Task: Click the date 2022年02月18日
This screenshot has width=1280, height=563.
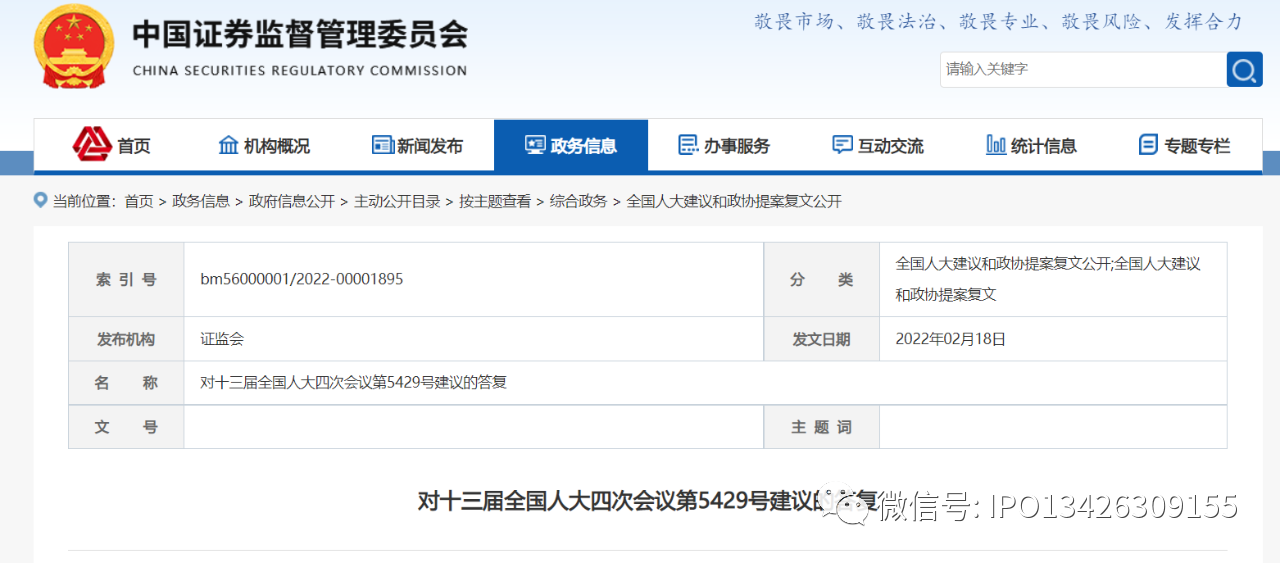Action: [x=951, y=339]
